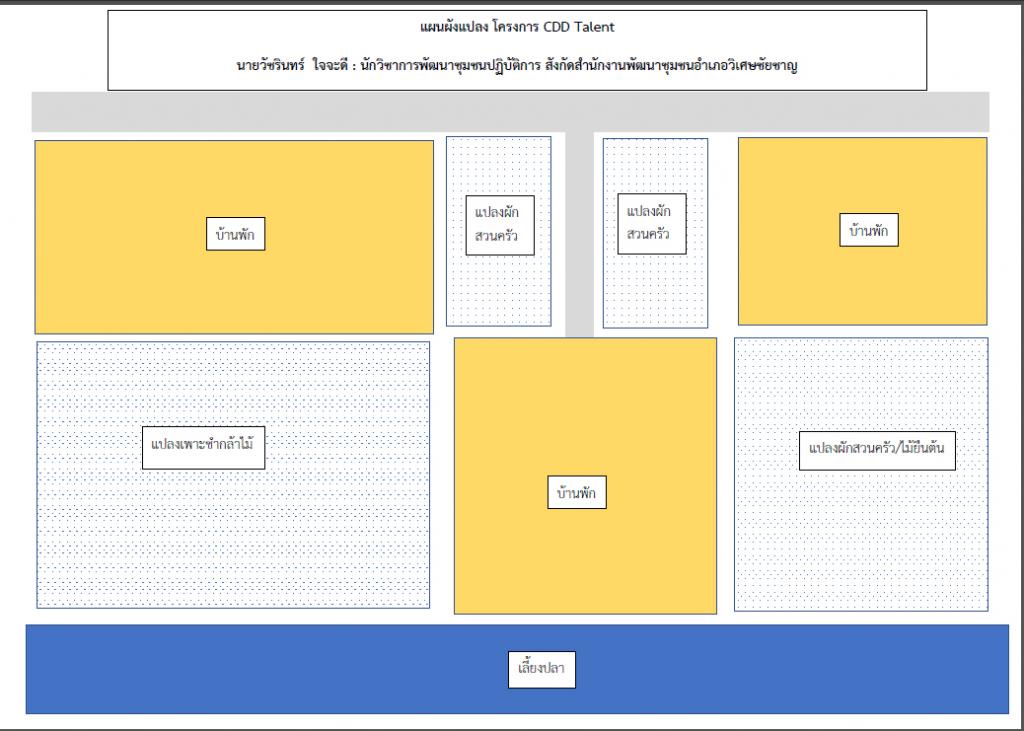Click the เลี้ยงปลา label box
Image resolution: width=1024 pixels, height=731 pixels.
(543, 669)
